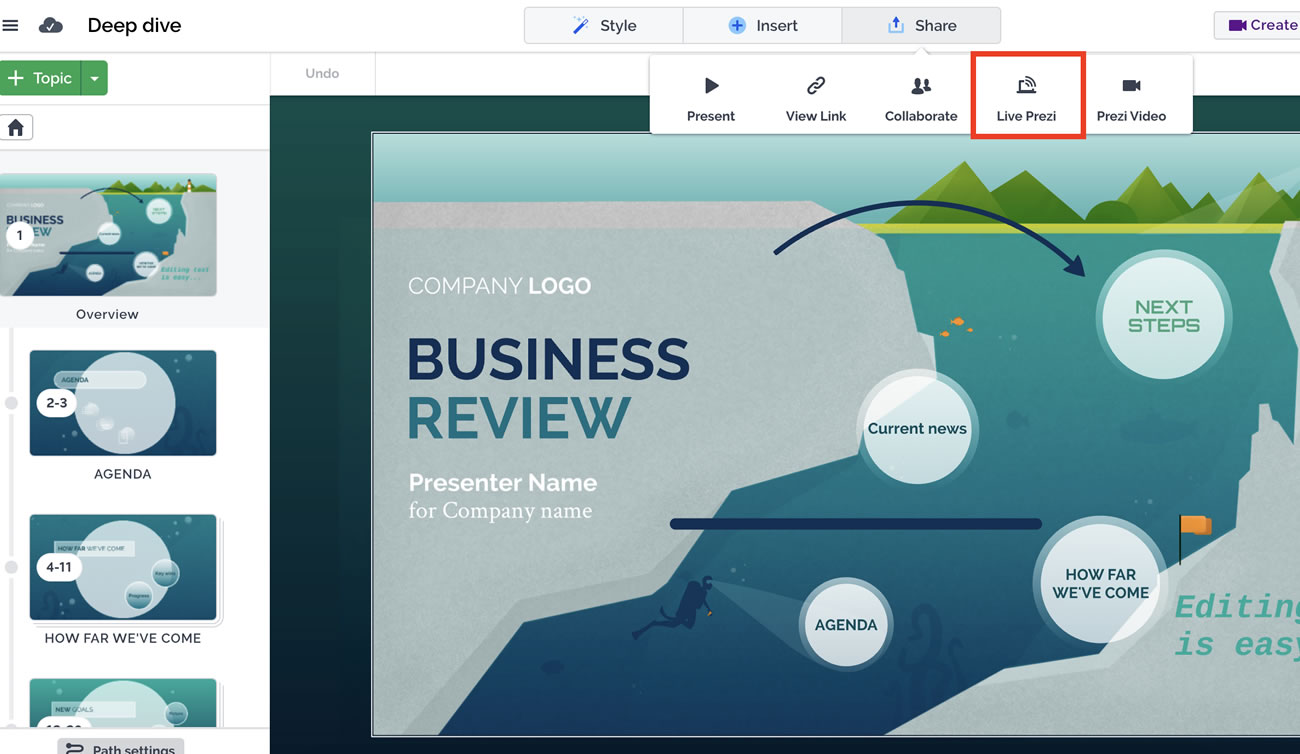Go to home overview icon
Viewport: 1300px width, 754px height.
pos(16,127)
